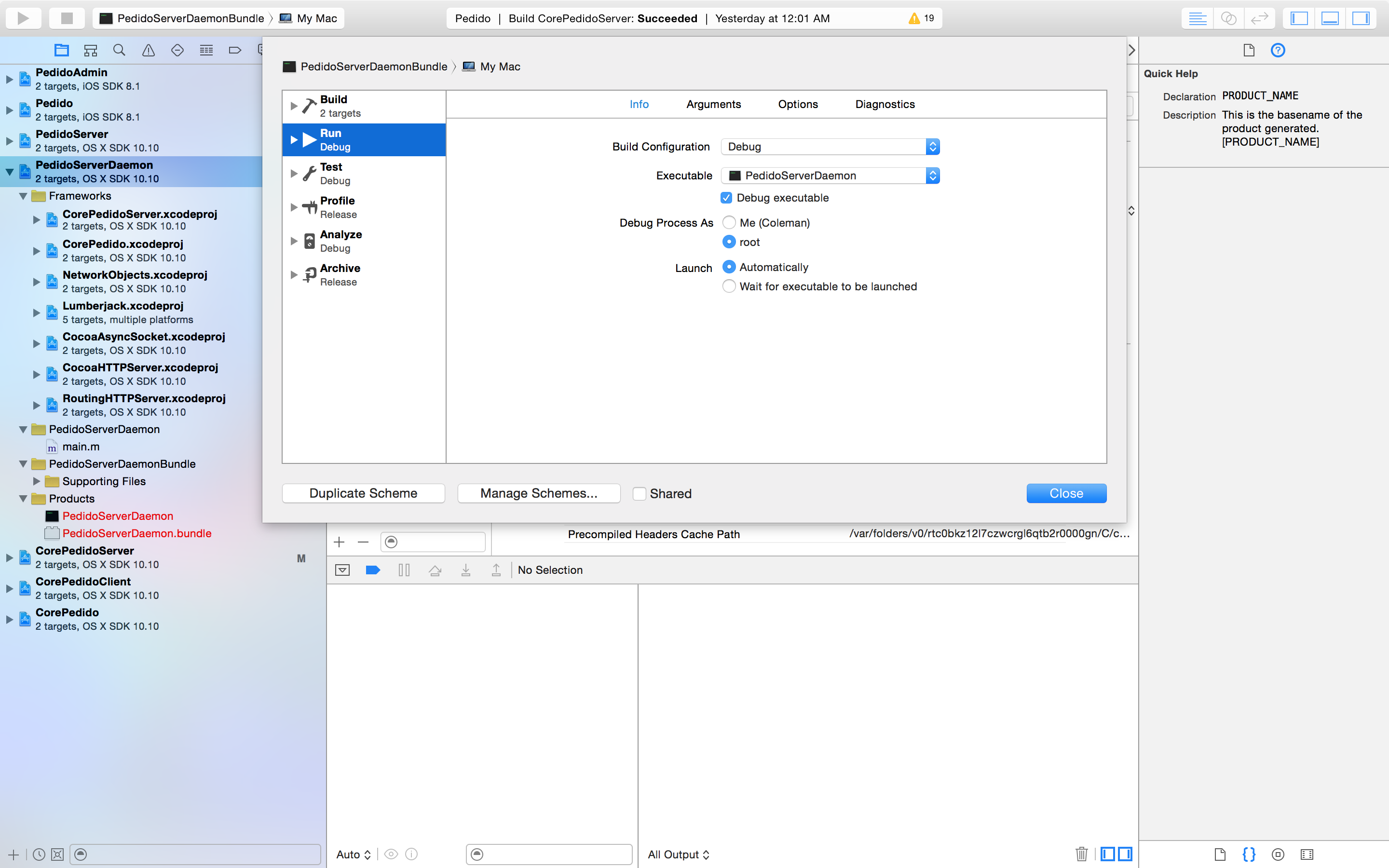
Task: Switch to the Options tab
Action: coord(798,104)
